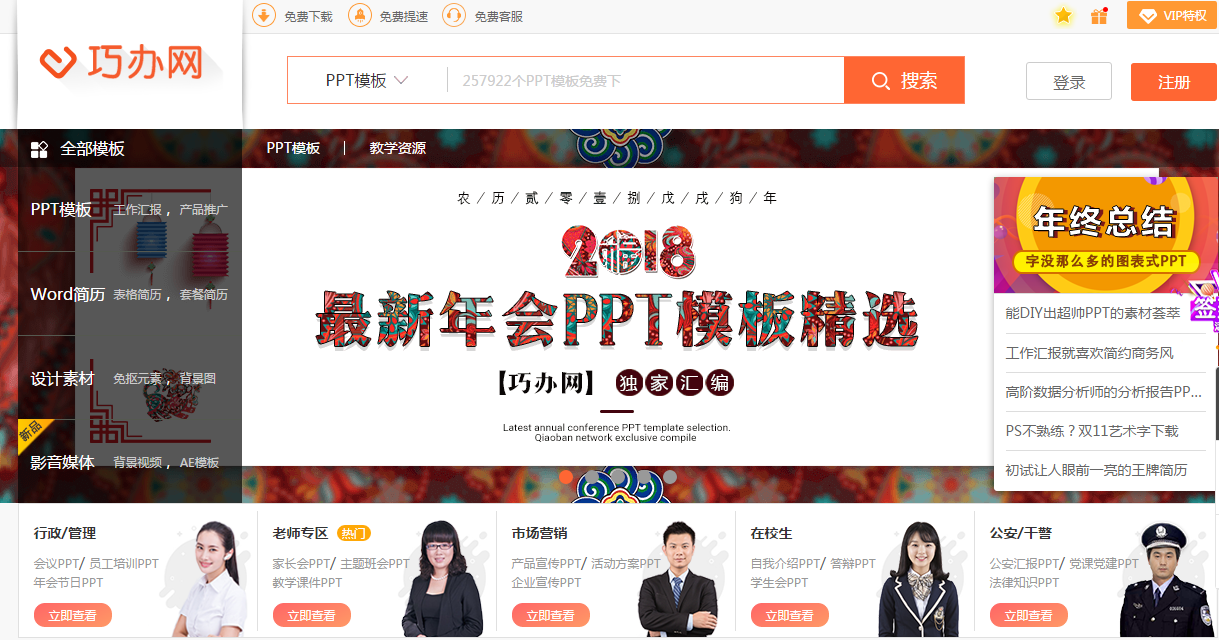1219x640 pixels.
Task: Open the PPT模板 search category dropdown
Action: click(x=367, y=80)
